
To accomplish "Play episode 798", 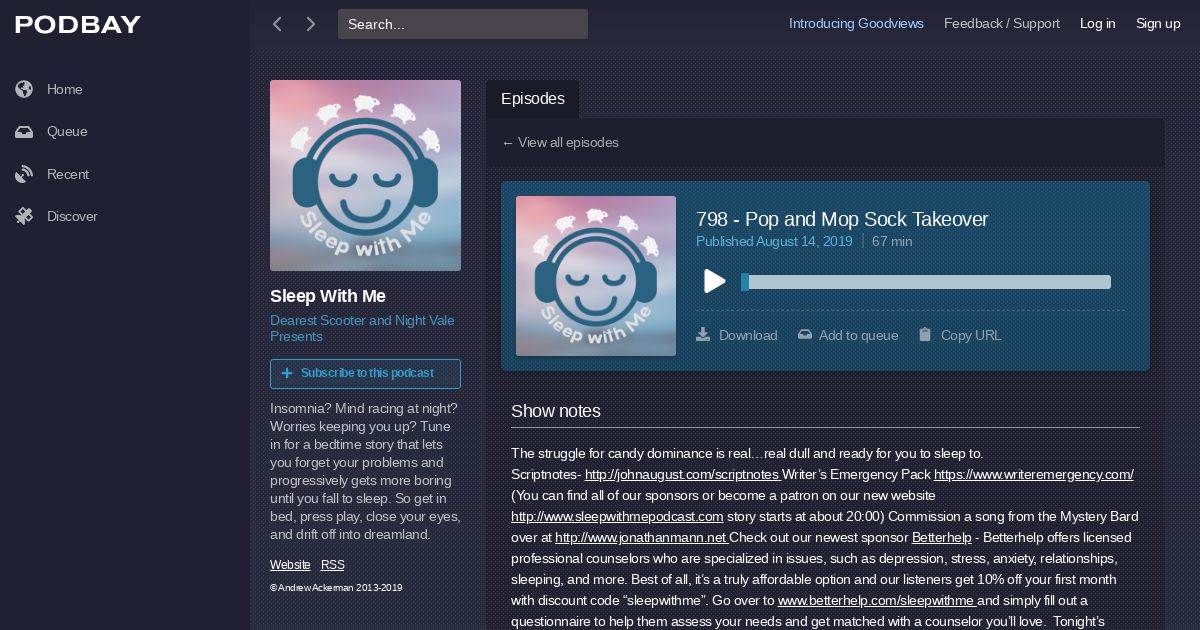I will [x=714, y=282].
